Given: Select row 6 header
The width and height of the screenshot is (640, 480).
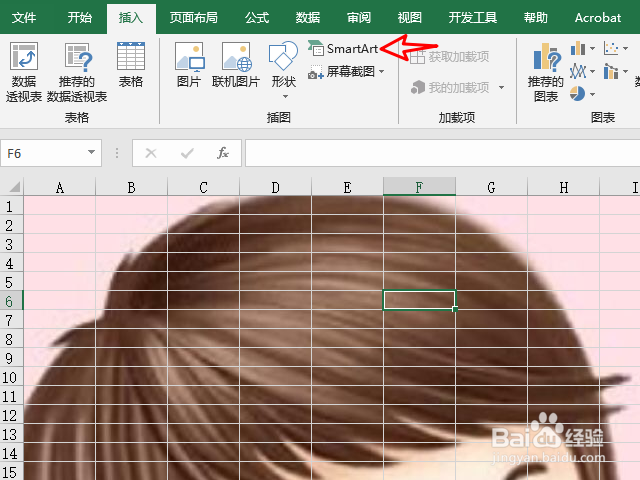Looking at the screenshot, I should [x=11, y=301].
